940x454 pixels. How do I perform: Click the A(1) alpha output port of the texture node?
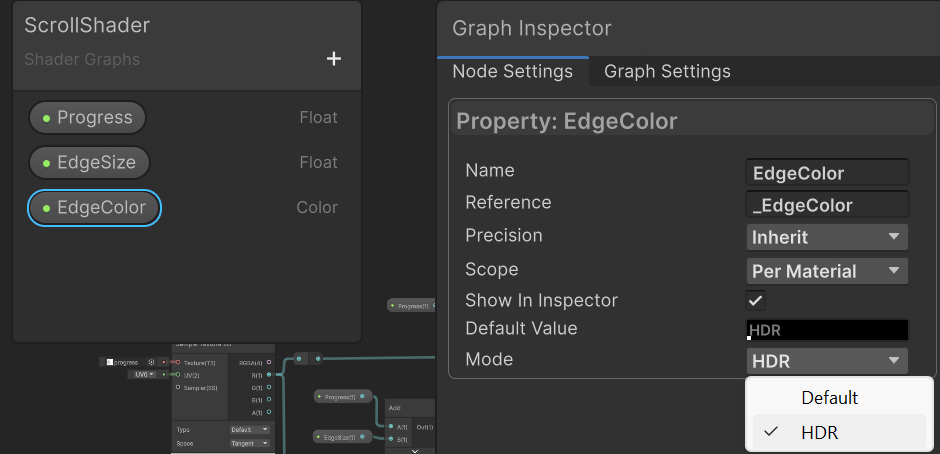pyautogui.click(x=269, y=412)
